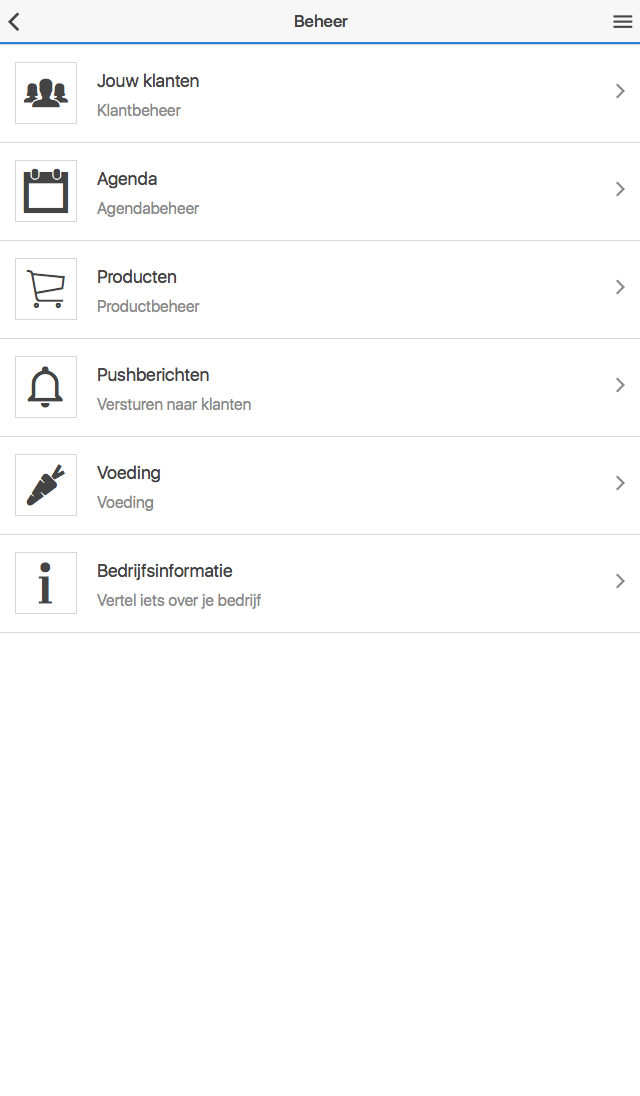Click the calendar Agenda icon
The width and height of the screenshot is (640, 1096).
(46, 191)
